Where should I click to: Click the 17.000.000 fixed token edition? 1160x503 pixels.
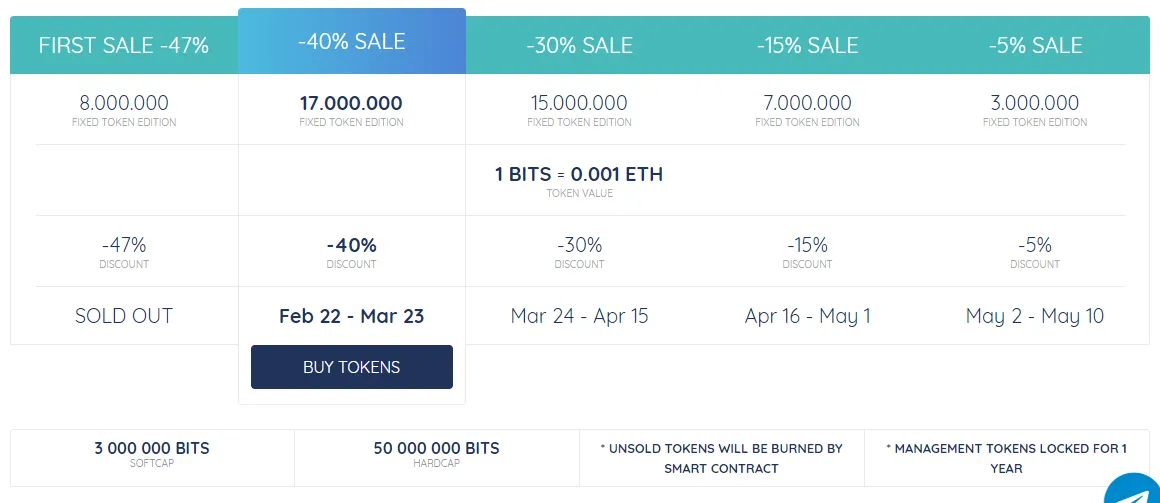coord(351,103)
